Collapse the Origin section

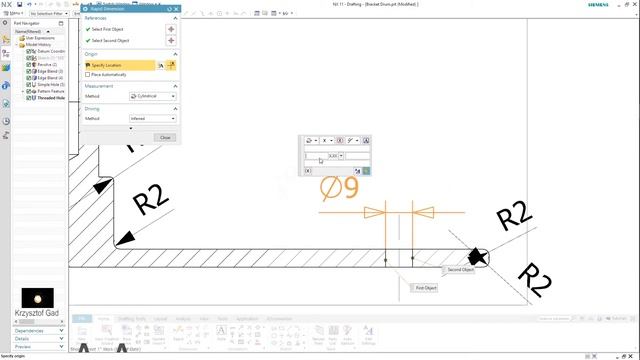(x=175, y=54)
